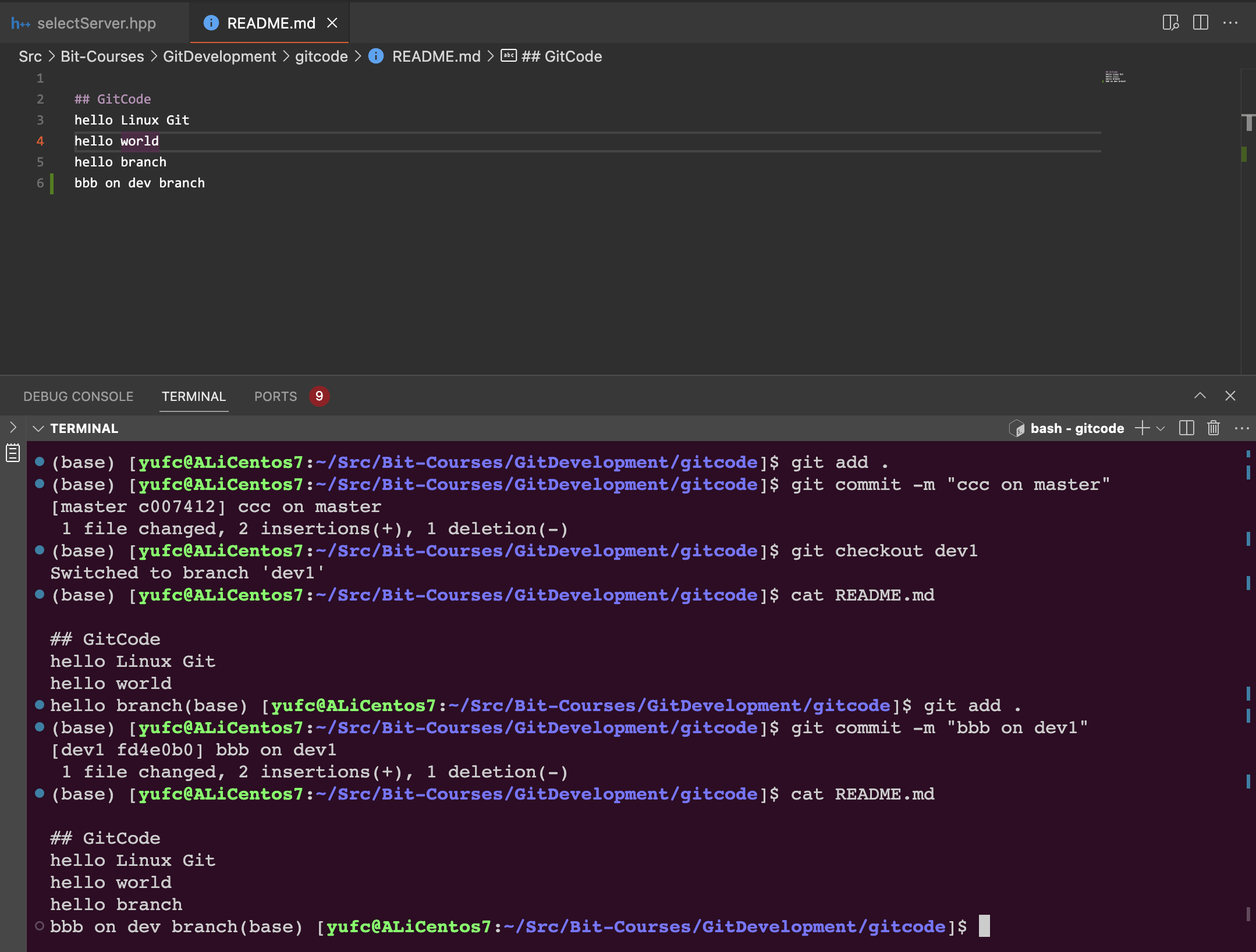Click the editor minimap preview
The height and width of the screenshot is (952, 1256).
[1115, 77]
